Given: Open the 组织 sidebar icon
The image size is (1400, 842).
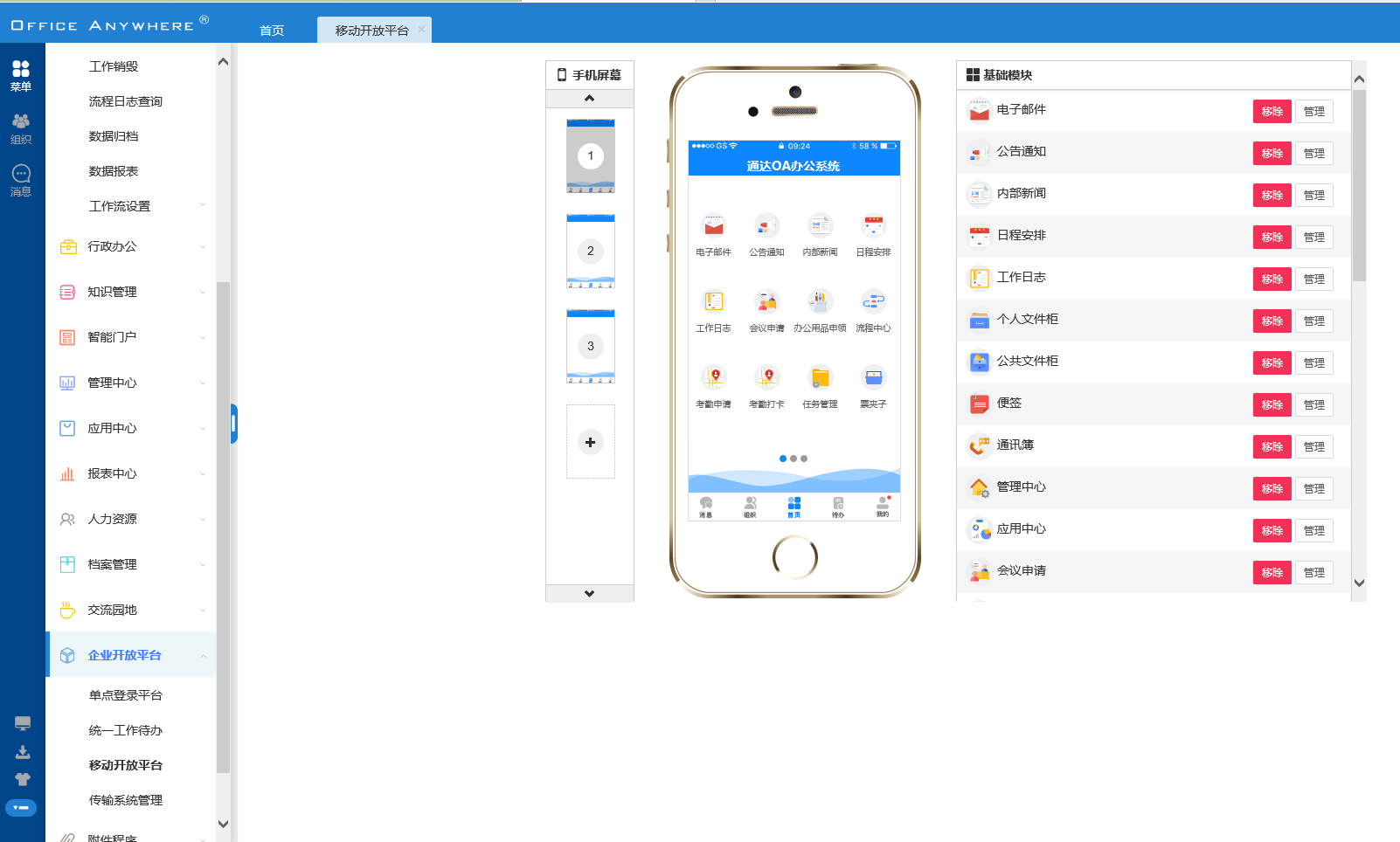Looking at the screenshot, I should tap(21, 128).
